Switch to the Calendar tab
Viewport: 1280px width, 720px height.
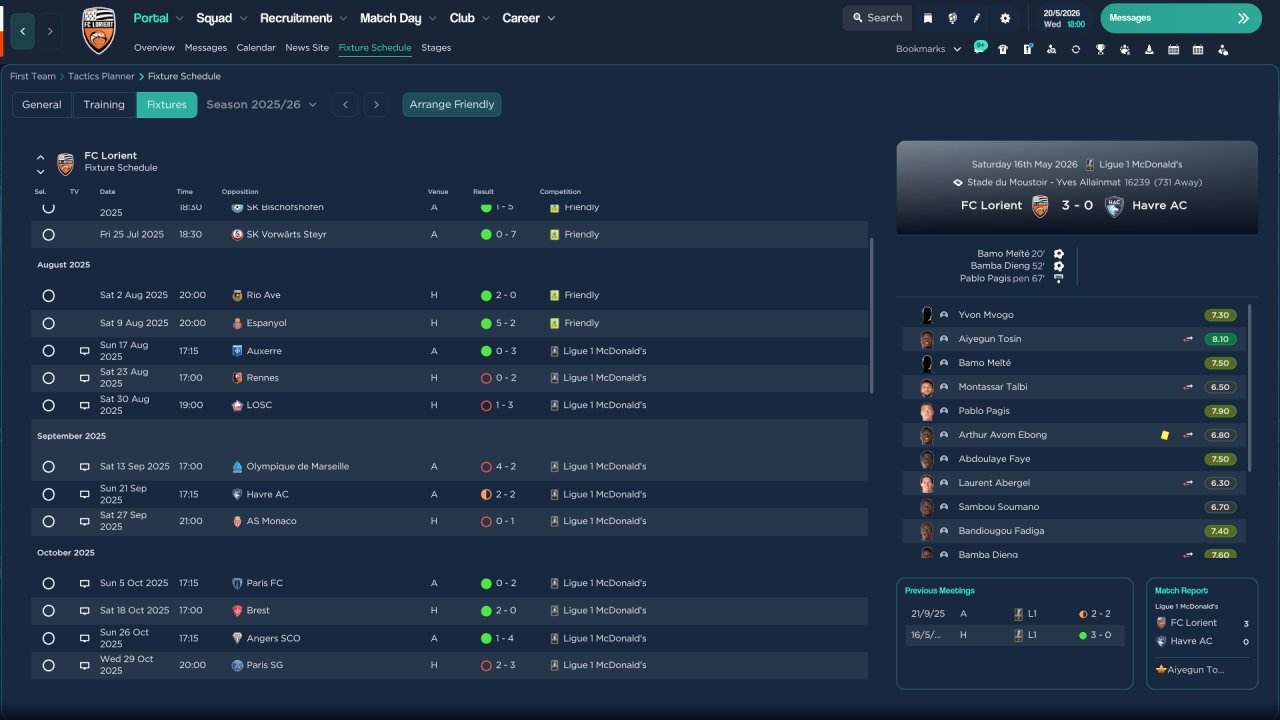(256, 48)
